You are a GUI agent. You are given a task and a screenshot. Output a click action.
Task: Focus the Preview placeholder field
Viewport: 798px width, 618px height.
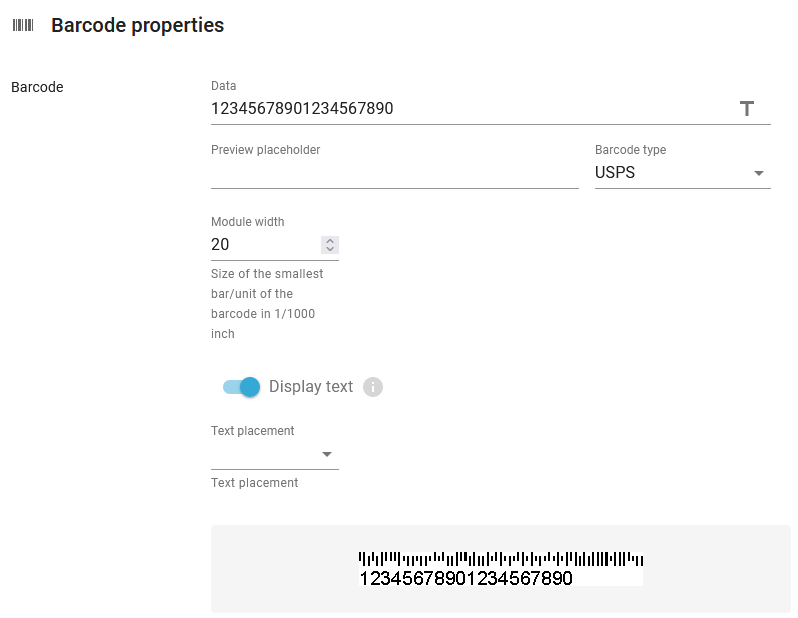pos(394,173)
